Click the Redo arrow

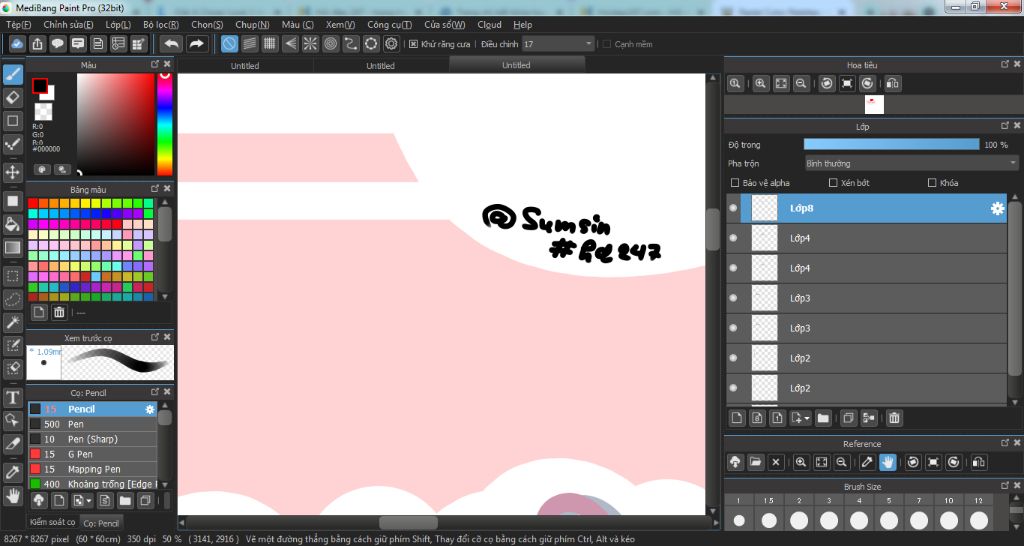[196, 44]
